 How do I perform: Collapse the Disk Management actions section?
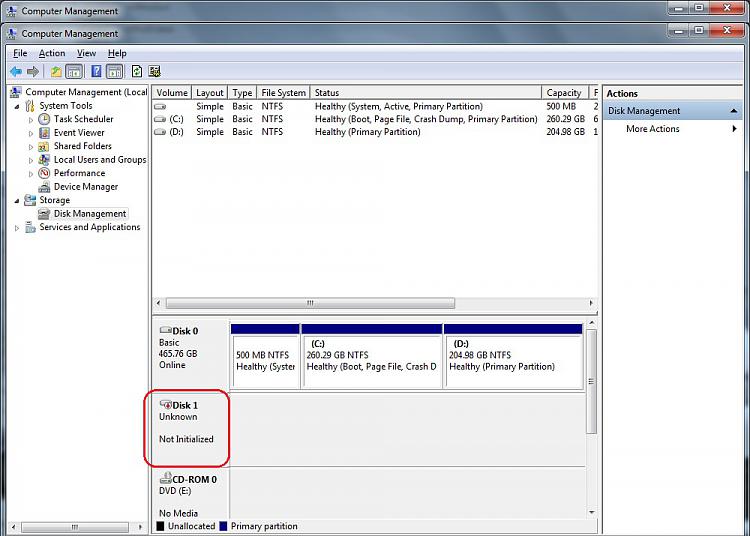pyautogui.click(x=734, y=111)
